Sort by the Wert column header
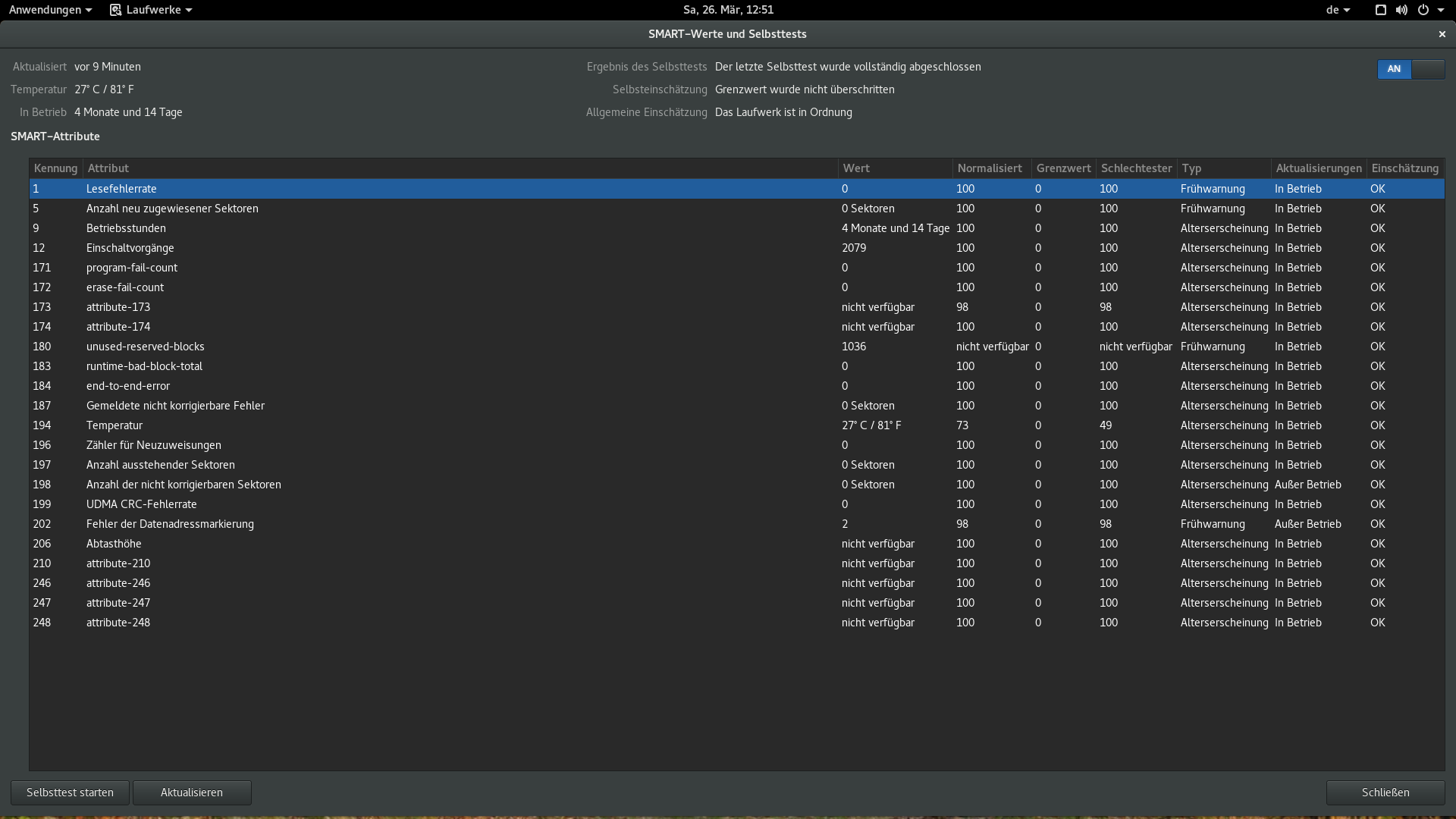The image size is (1456, 819). (x=856, y=168)
